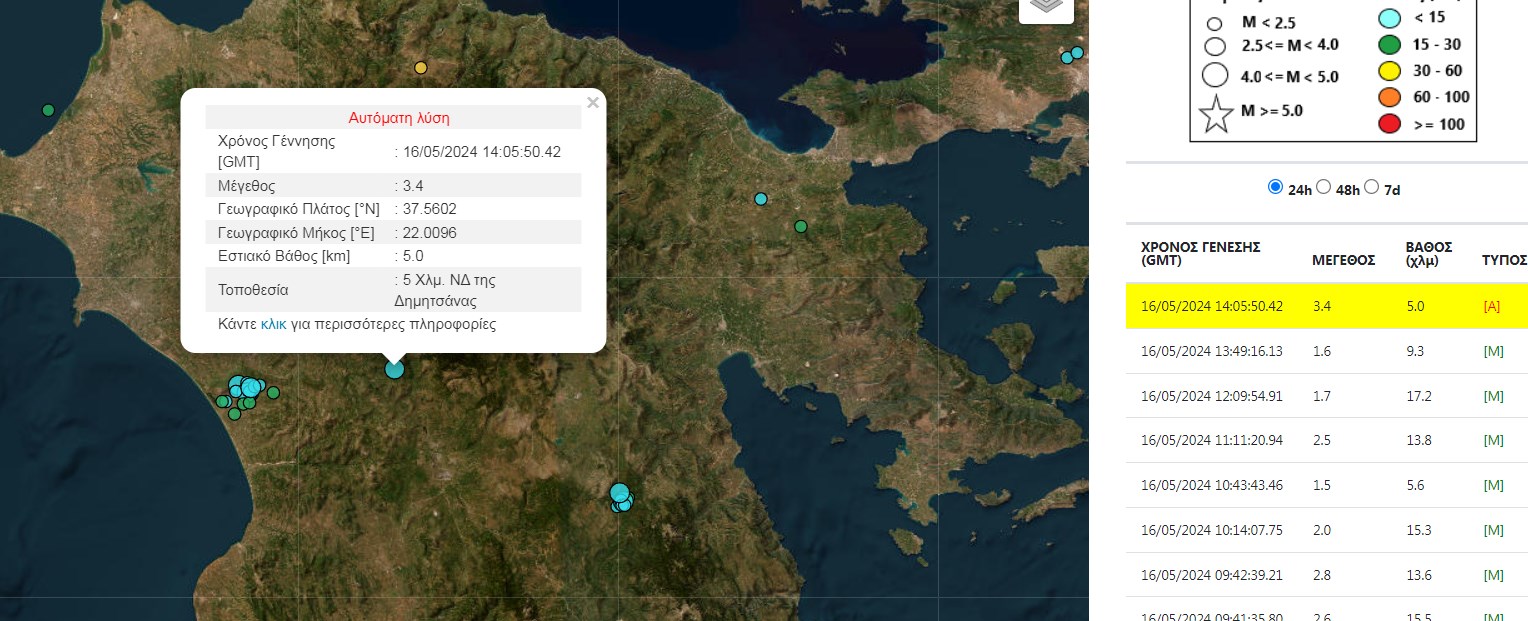1528x621 pixels.
Task: Click the star symbol for M >= 5.0
Action: coord(1216,113)
